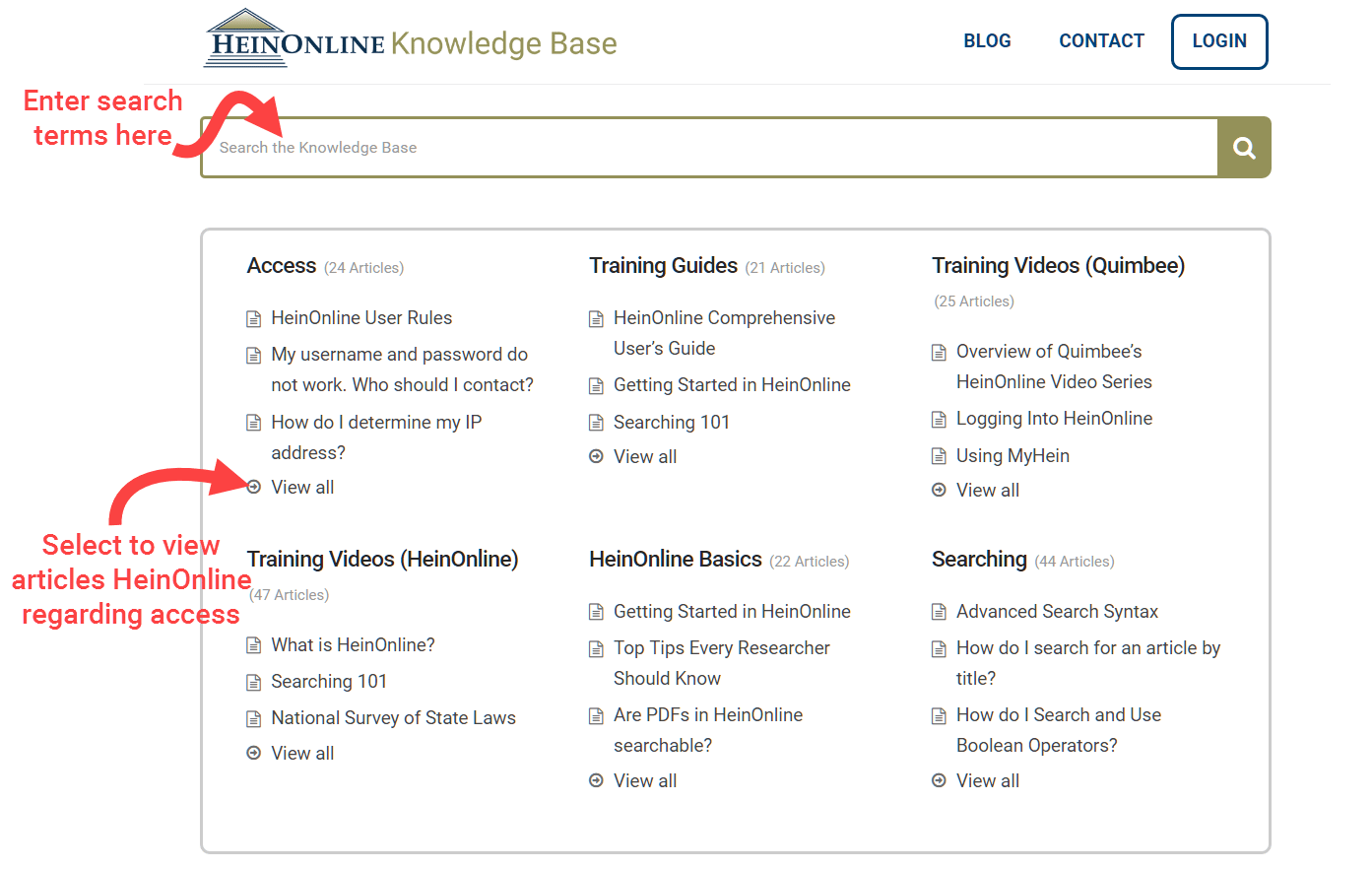Open 'How do I determine my IP address?' article

click(376, 437)
